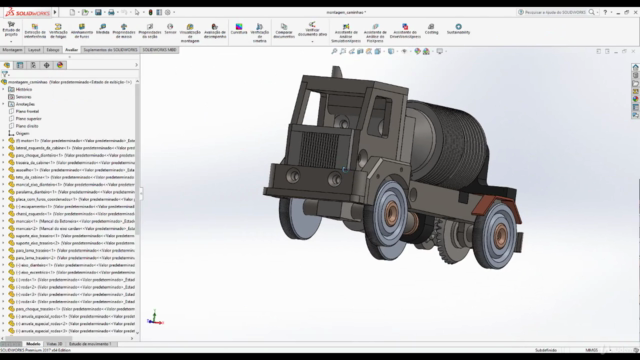Open Verificar documento ativo dropdown arrow
640x360 pixels.
pyautogui.click(x=312, y=42)
